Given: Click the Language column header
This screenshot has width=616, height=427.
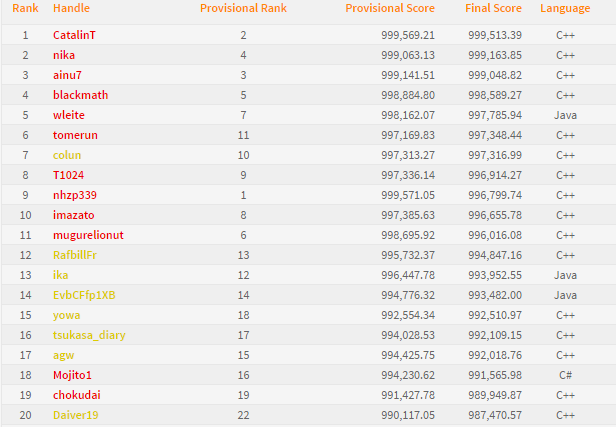Looking at the screenshot, I should click(565, 8).
